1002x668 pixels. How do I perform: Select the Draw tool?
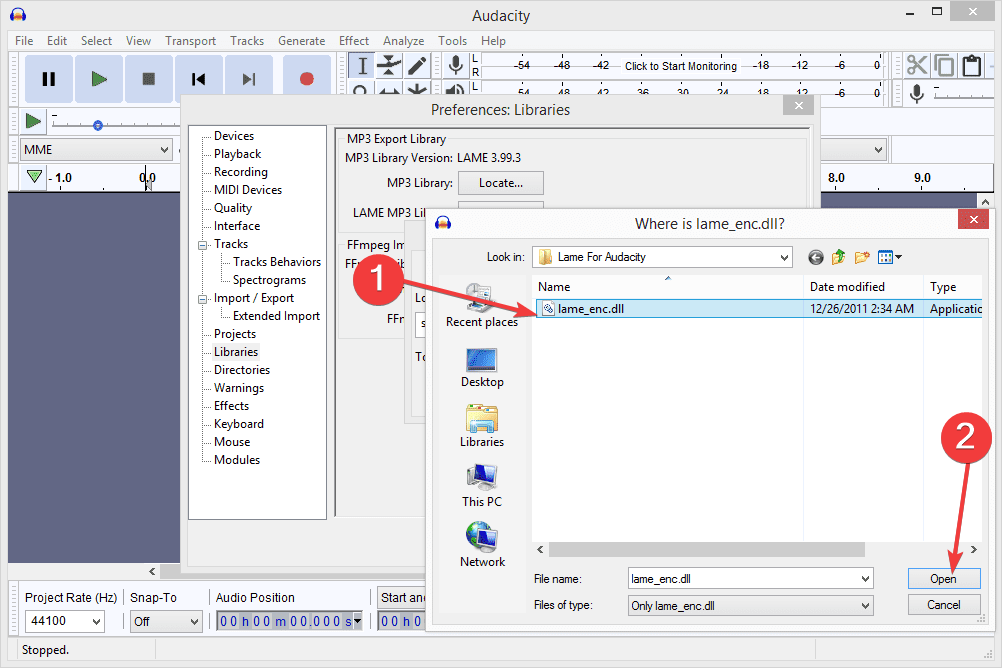417,64
